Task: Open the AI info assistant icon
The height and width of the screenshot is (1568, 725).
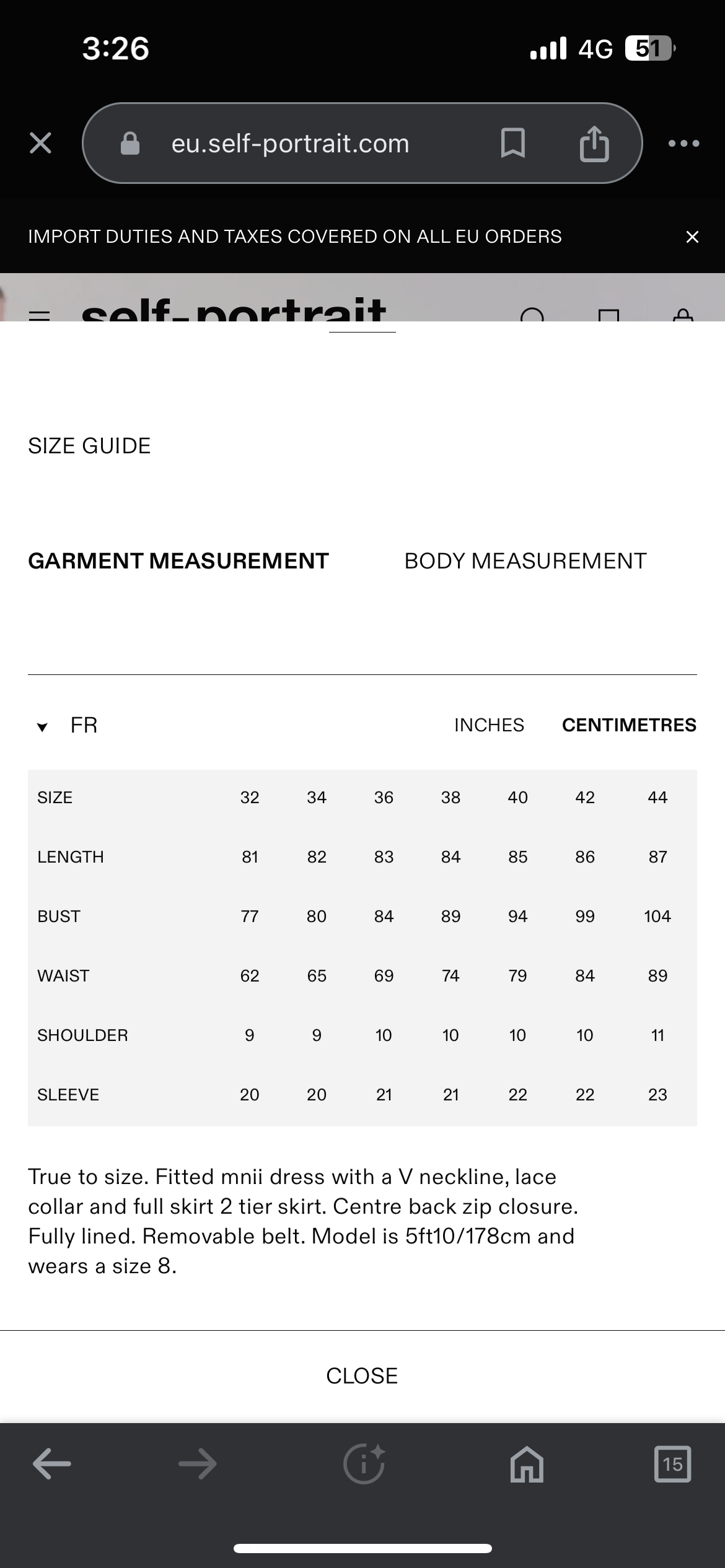Action: [364, 1463]
